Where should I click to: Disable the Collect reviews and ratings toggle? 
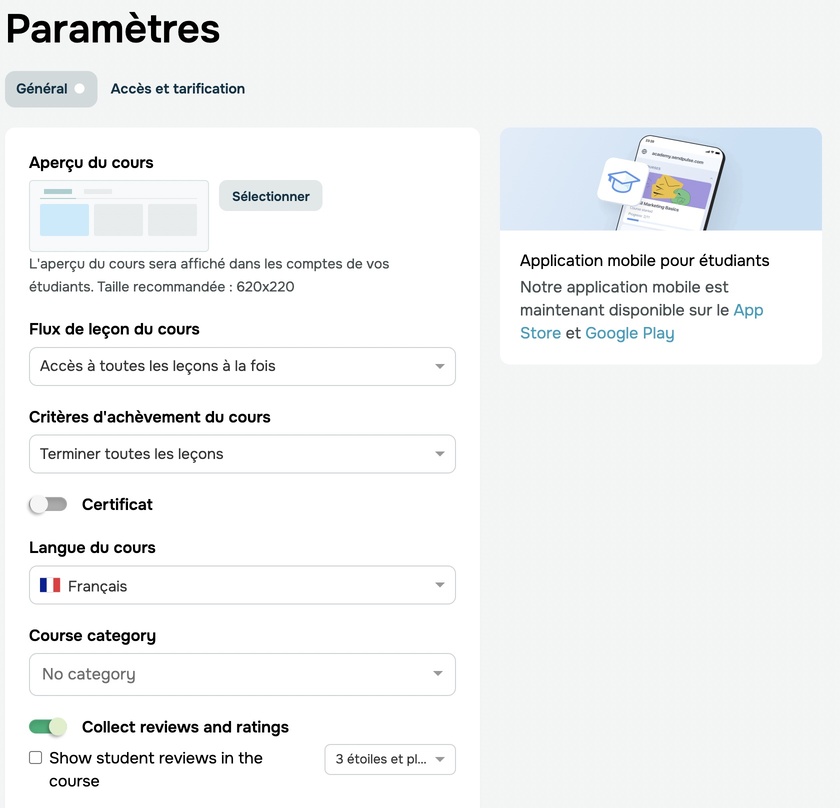coord(48,727)
